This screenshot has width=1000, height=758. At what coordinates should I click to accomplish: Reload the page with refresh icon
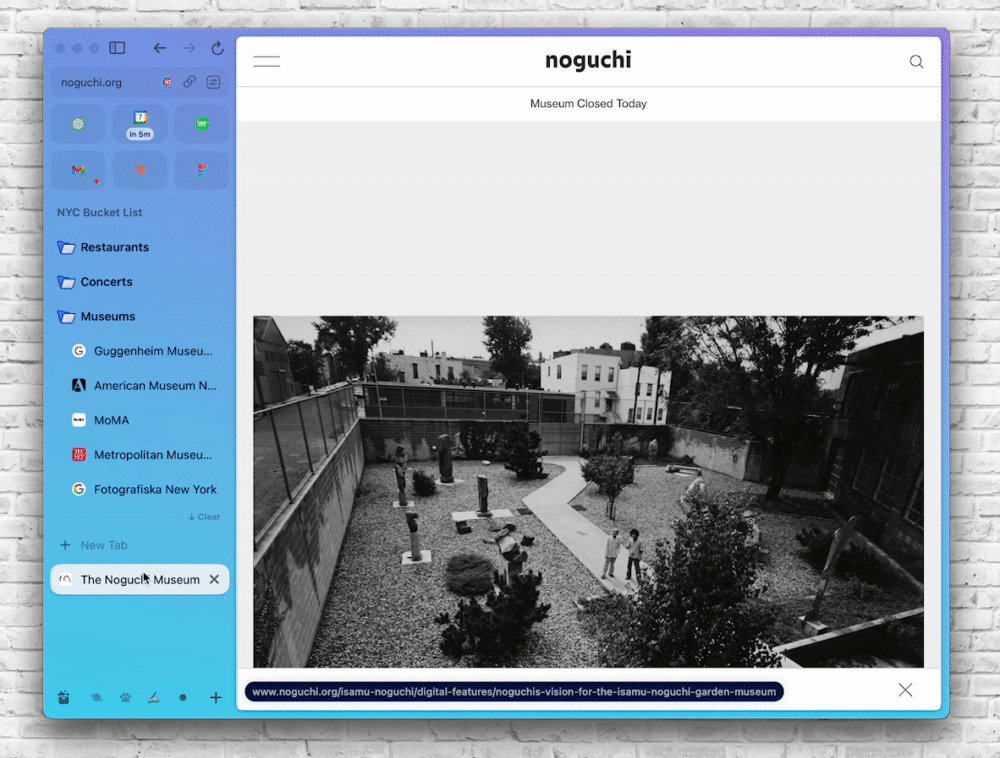pos(217,48)
